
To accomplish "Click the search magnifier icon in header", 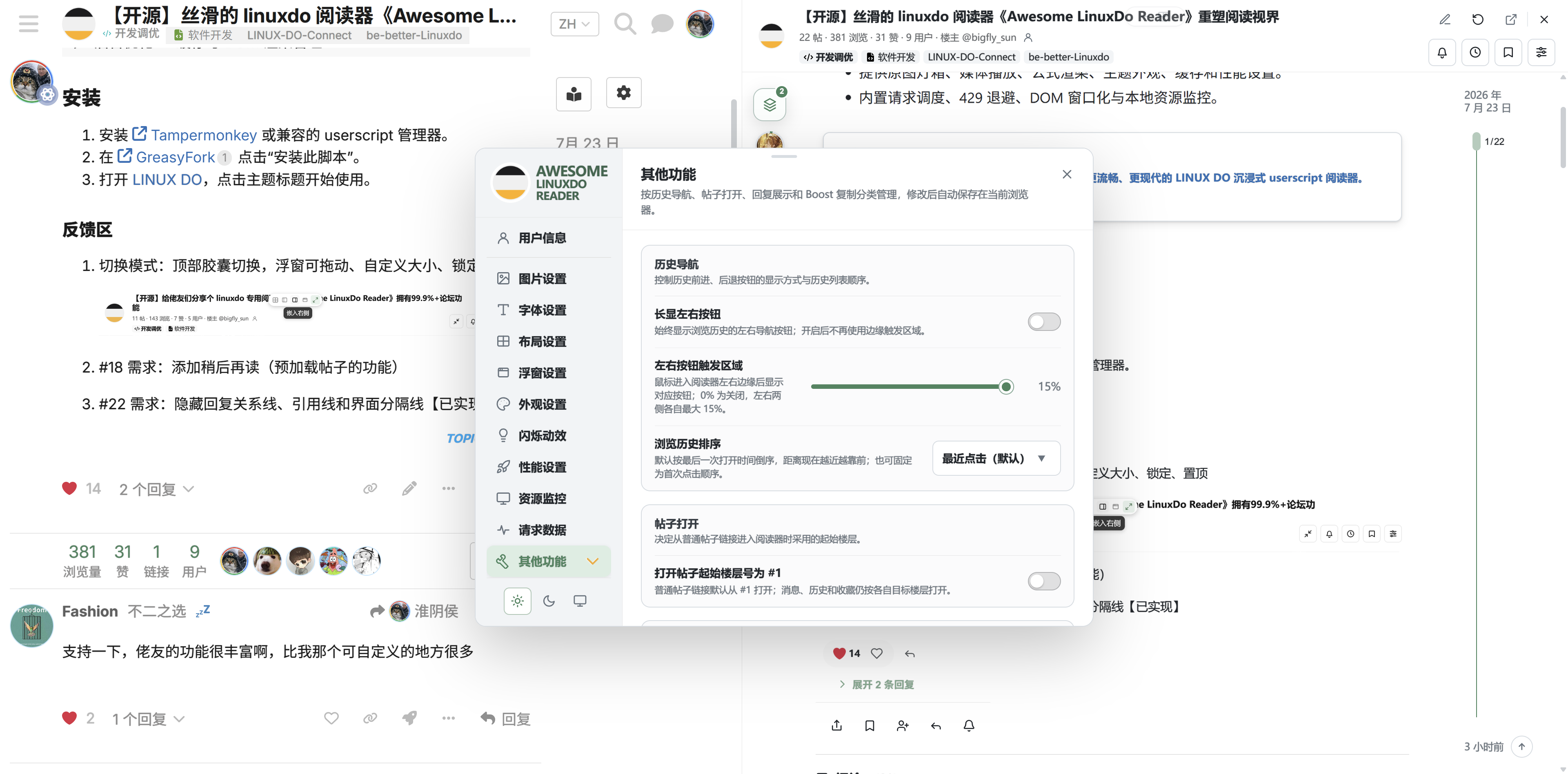I will [625, 24].
